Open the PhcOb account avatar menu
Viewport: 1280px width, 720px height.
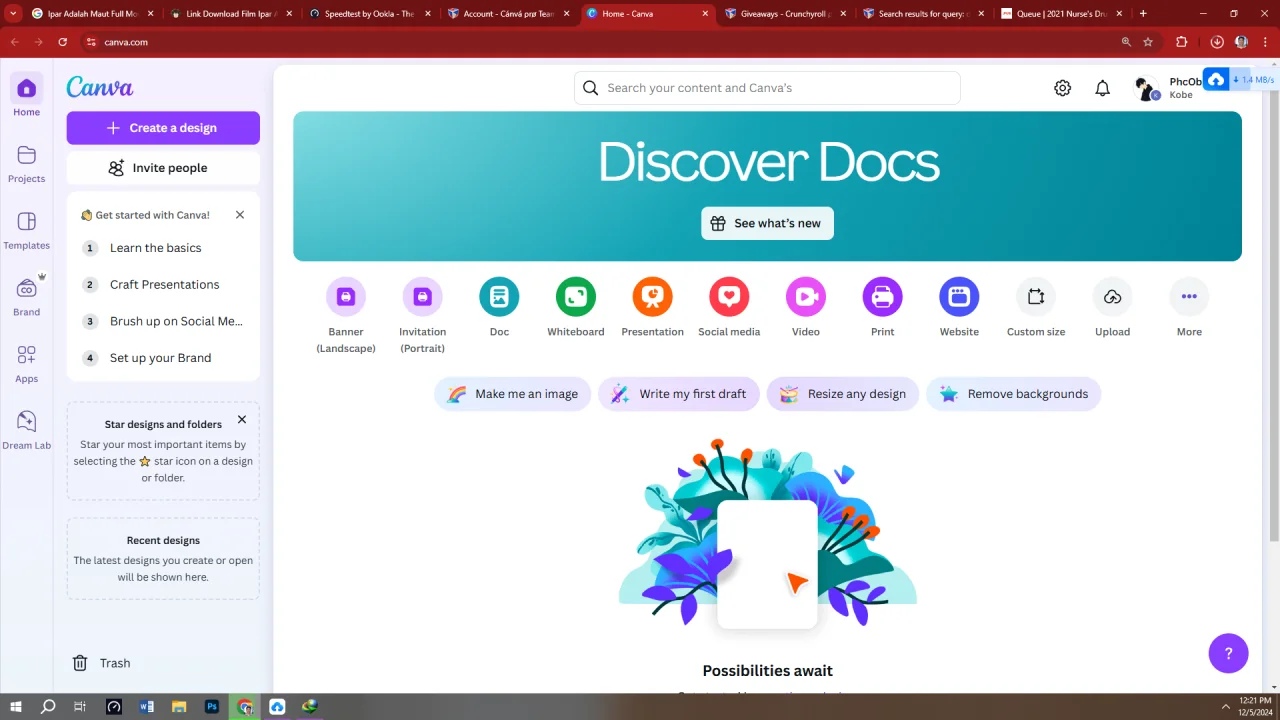1147,88
